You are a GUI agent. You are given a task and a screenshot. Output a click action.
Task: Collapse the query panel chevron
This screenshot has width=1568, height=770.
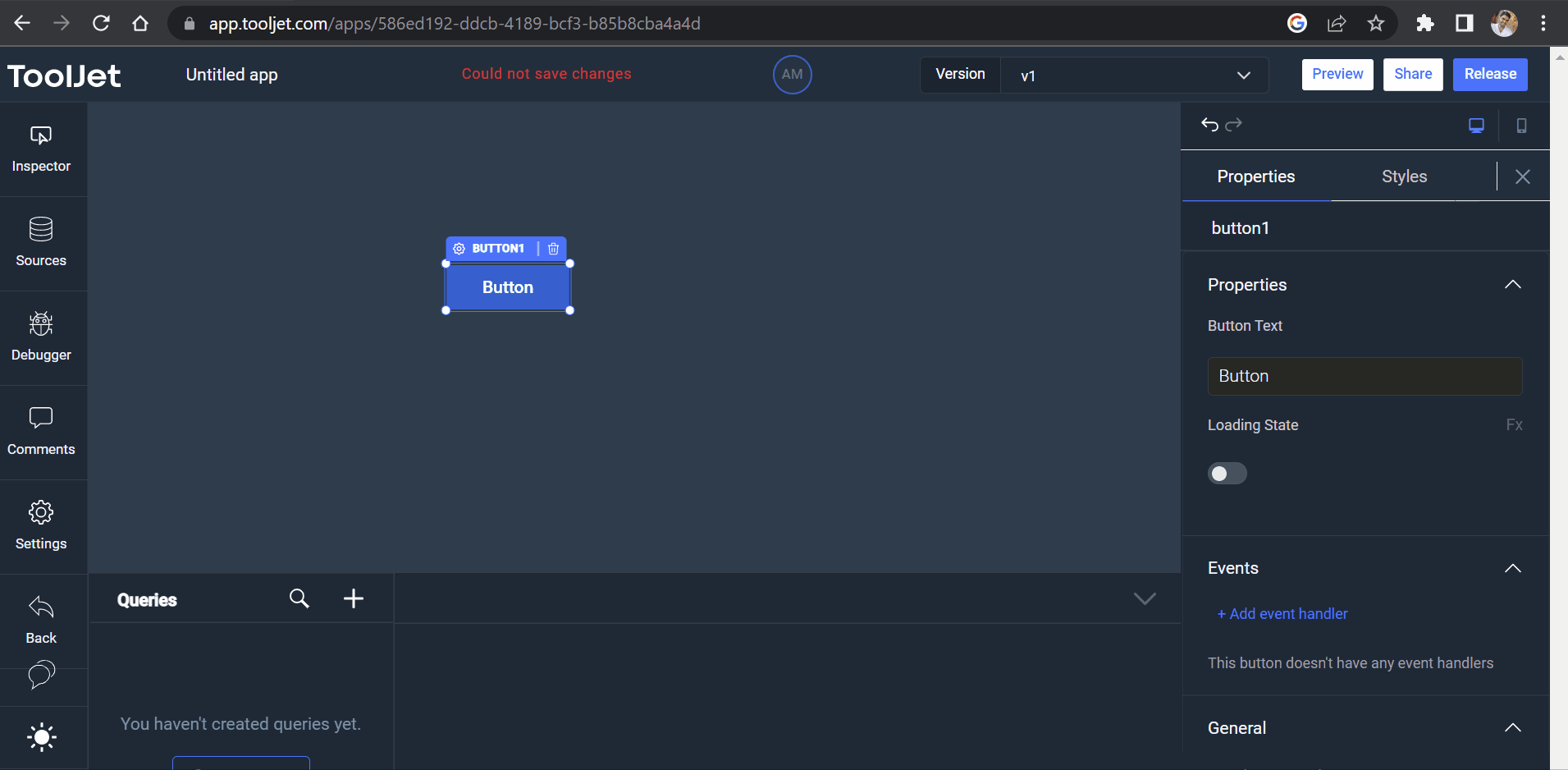[x=1145, y=598]
